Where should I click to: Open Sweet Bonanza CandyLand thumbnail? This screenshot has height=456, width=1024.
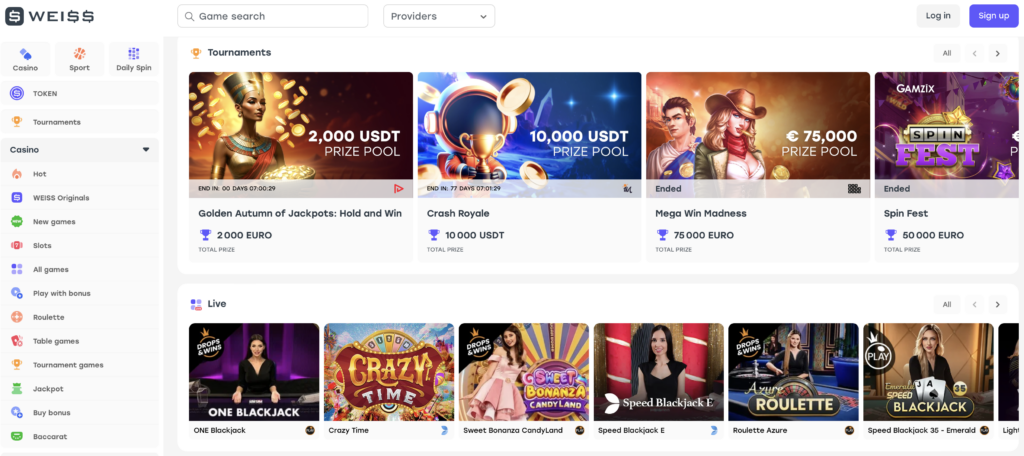tap(524, 372)
